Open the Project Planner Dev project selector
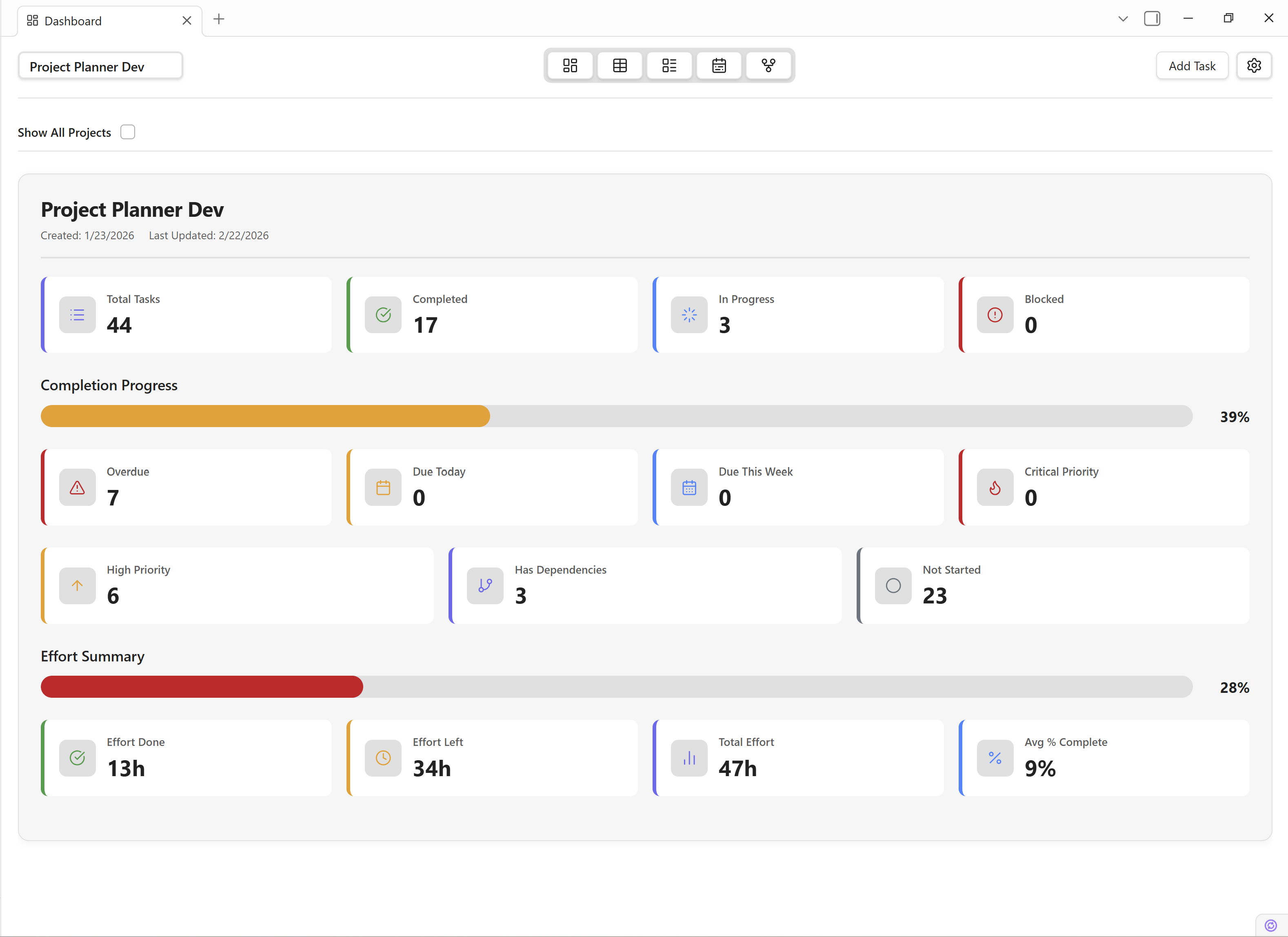The width and height of the screenshot is (1288, 937). click(100, 66)
